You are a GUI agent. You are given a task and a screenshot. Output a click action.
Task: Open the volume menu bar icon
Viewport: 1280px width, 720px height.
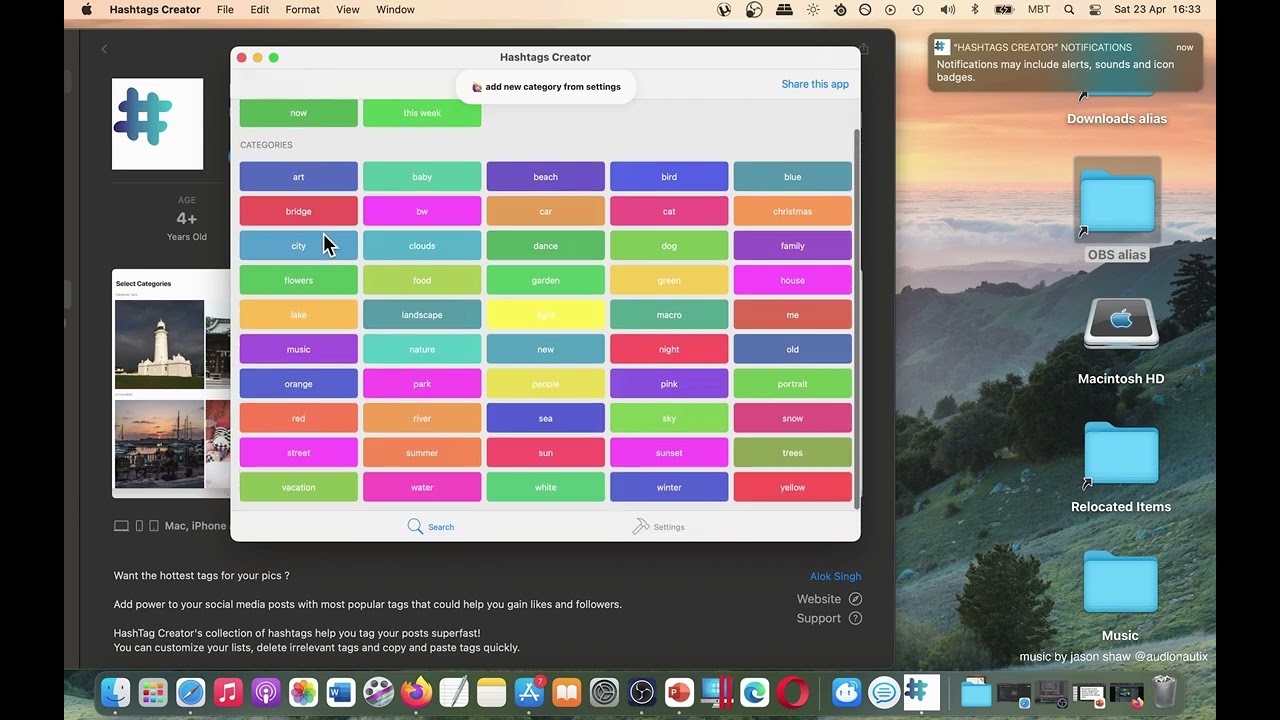(x=947, y=10)
